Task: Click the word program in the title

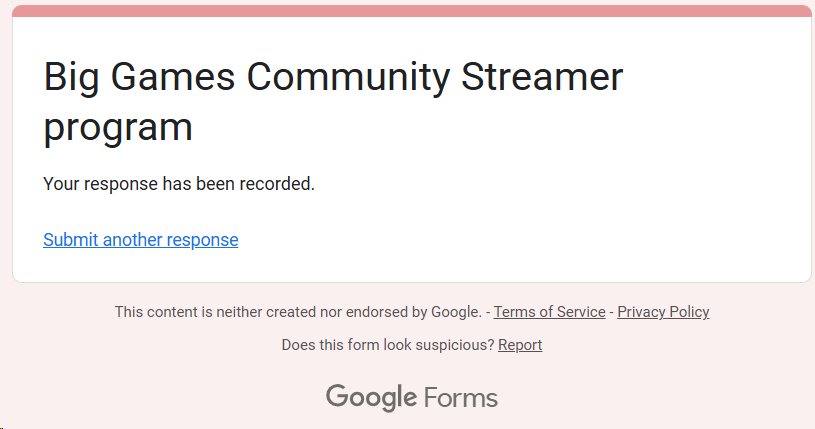Action: (x=118, y=127)
